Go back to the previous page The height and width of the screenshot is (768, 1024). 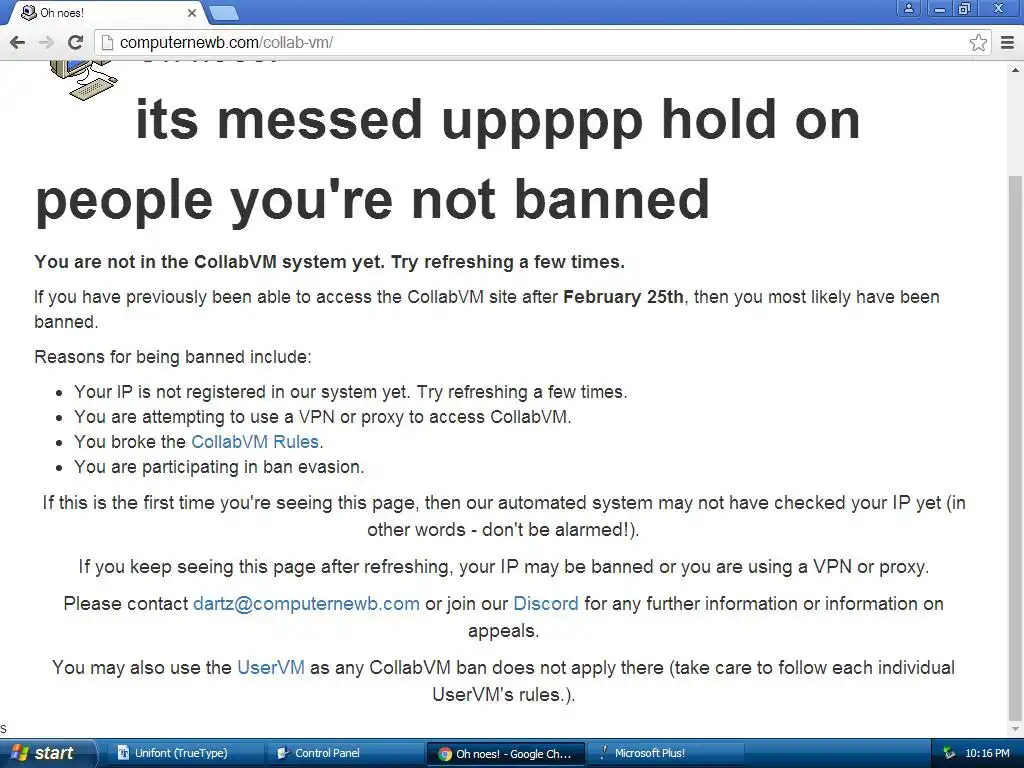(18, 42)
